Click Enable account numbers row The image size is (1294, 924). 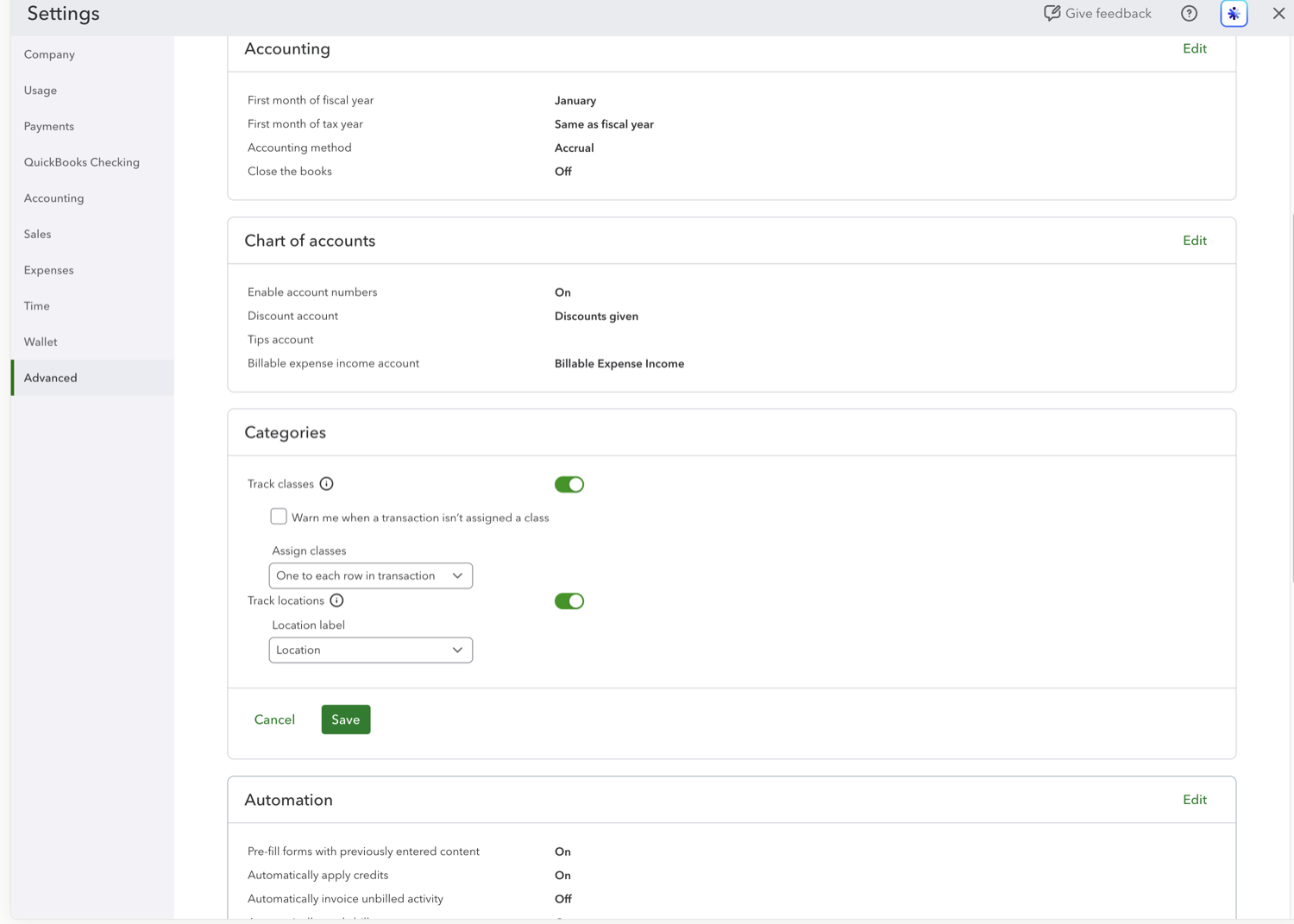[732, 292]
